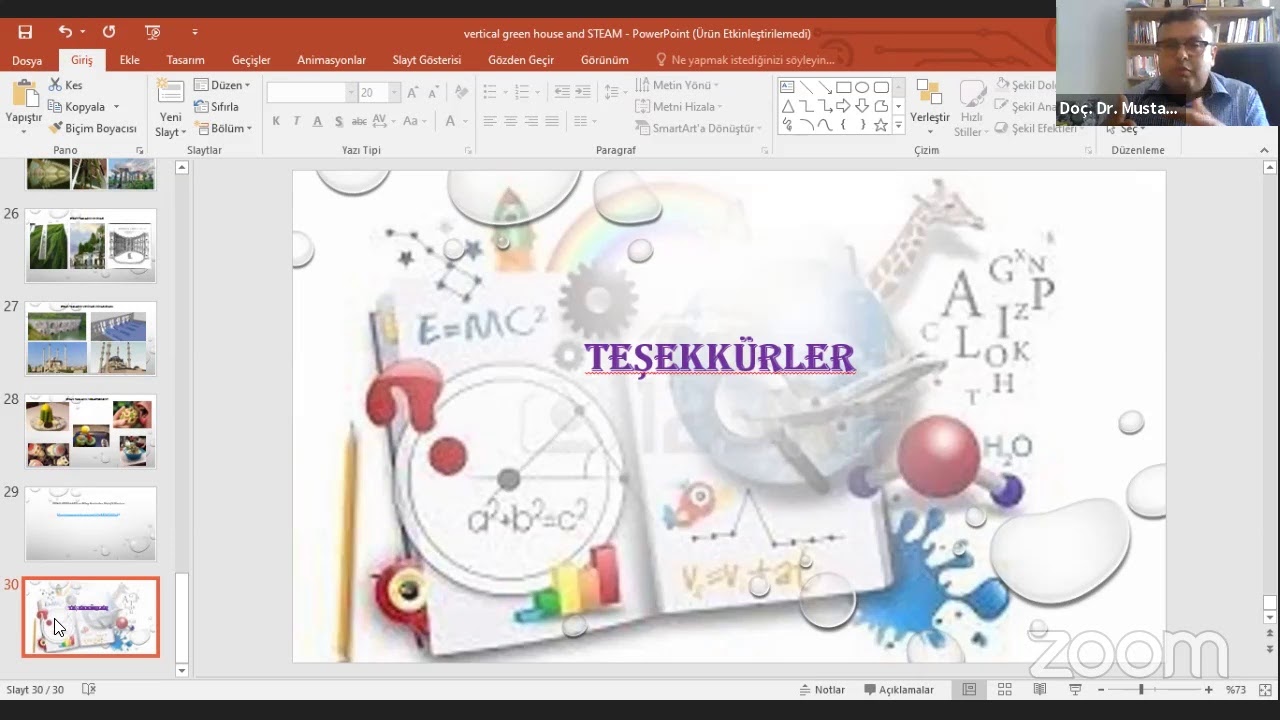Viewport: 1280px width, 720px height.
Task: Toggle underline formatting
Action: [317, 121]
